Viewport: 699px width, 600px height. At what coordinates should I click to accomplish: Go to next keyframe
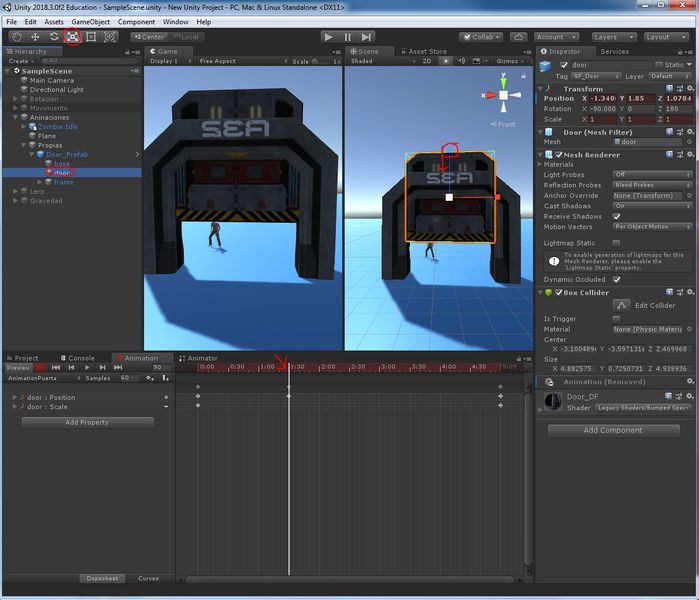coord(103,368)
